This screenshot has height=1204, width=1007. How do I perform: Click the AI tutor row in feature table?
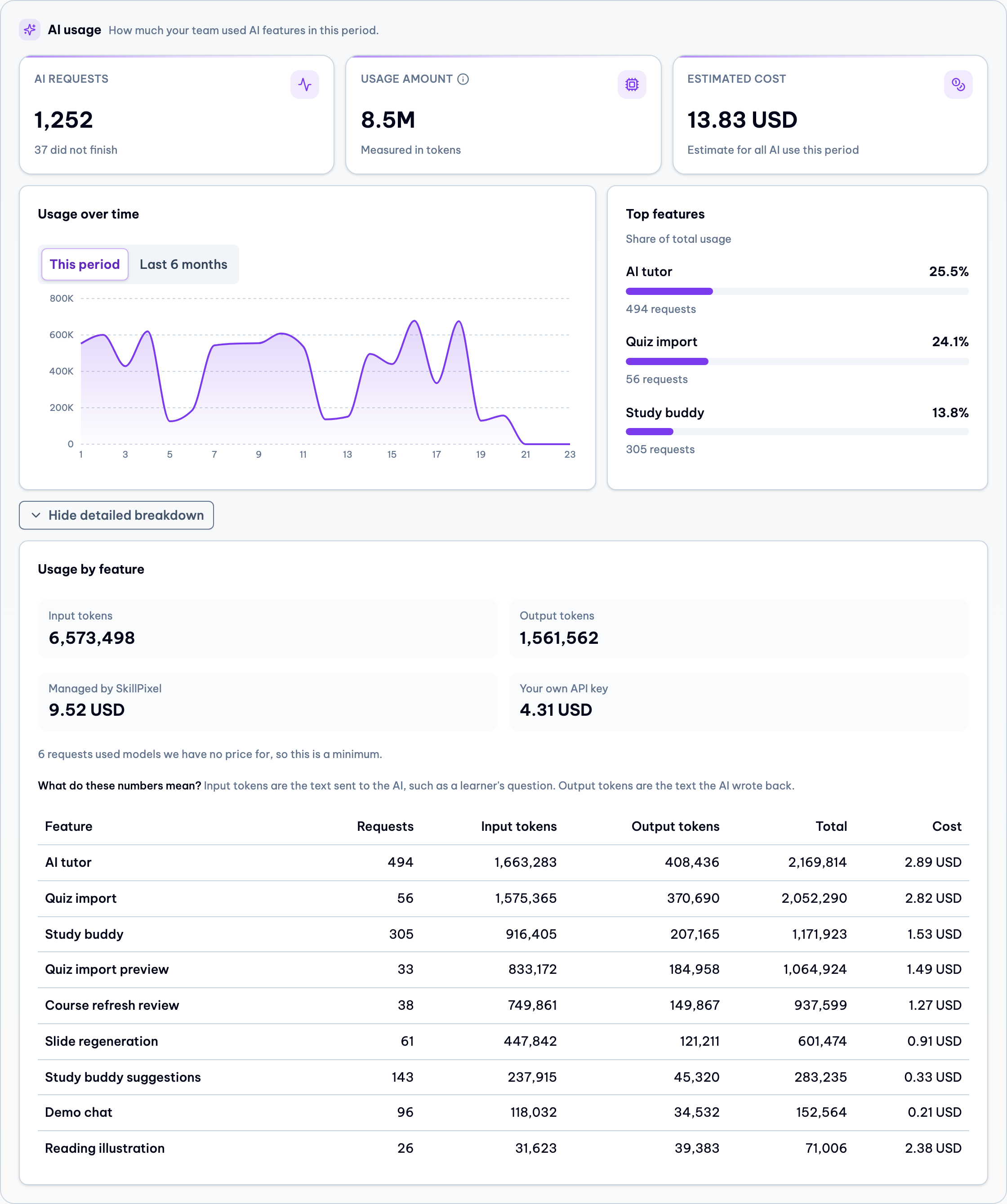pyautogui.click(x=503, y=862)
